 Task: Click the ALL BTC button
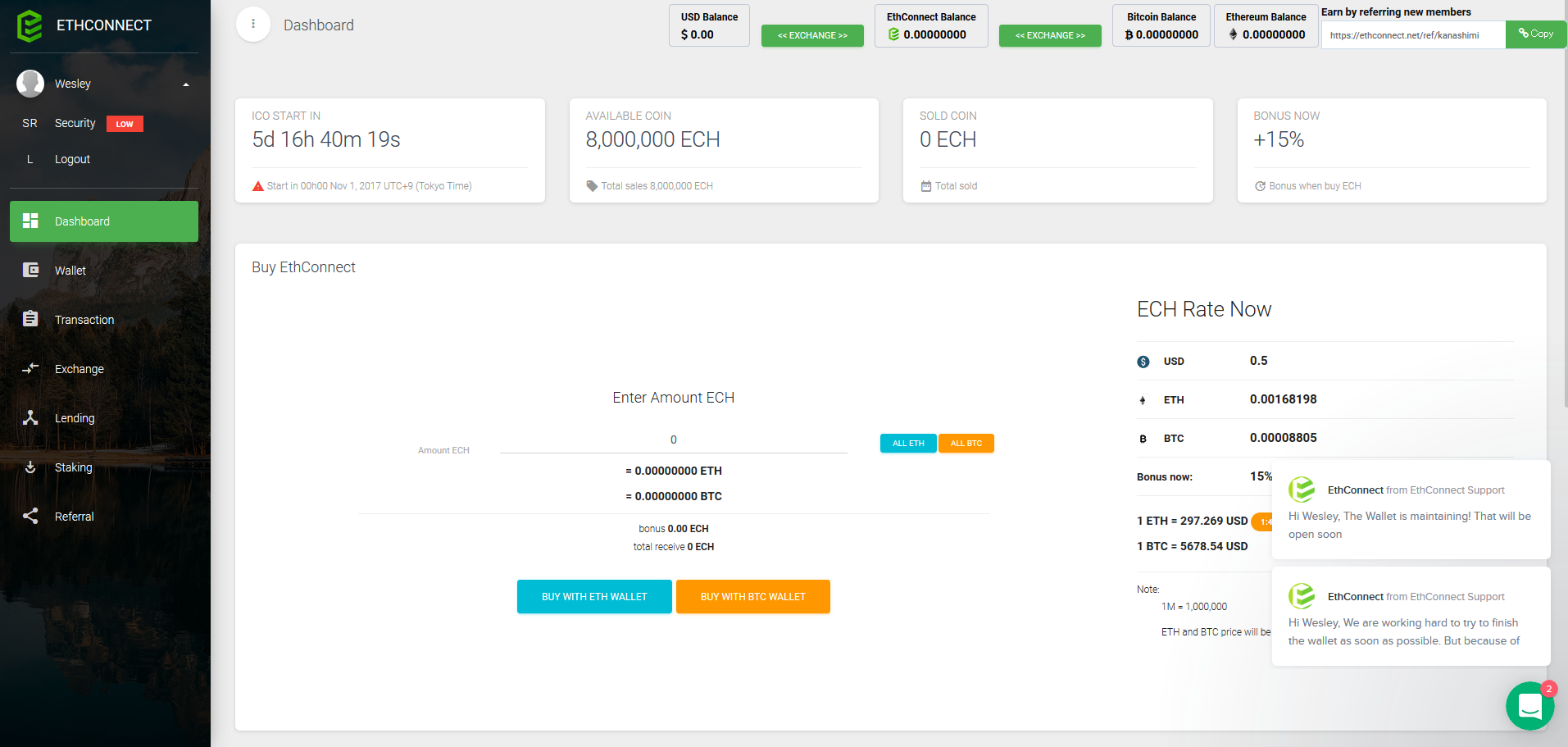[x=966, y=444]
